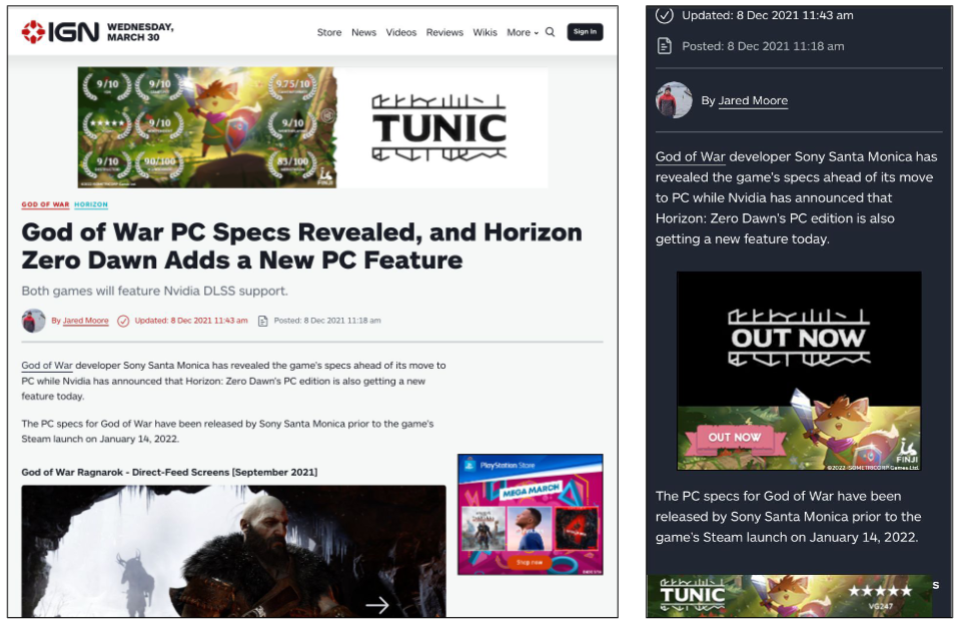This screenshot has height=624, width=960.
Task: Click Jared Moore author avatar in desktop article
Action: [x=33, y=321]
